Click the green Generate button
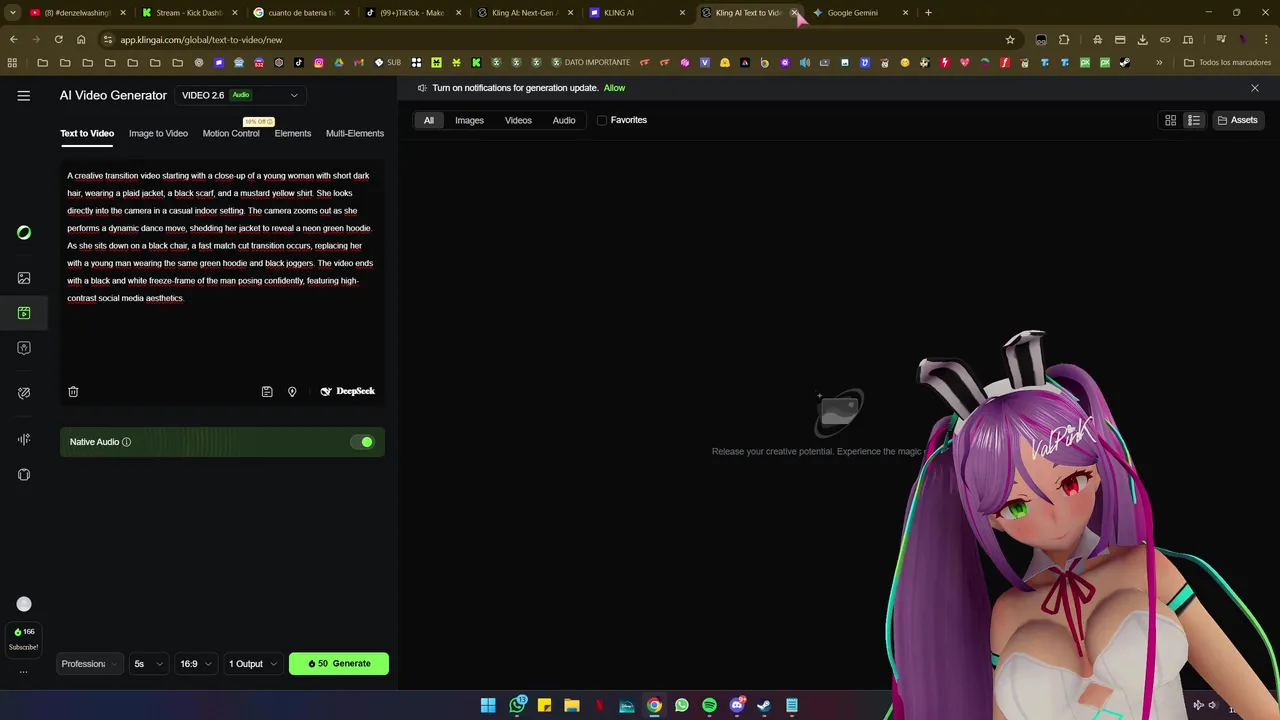The image size is (1280, 720). point(339,663)
